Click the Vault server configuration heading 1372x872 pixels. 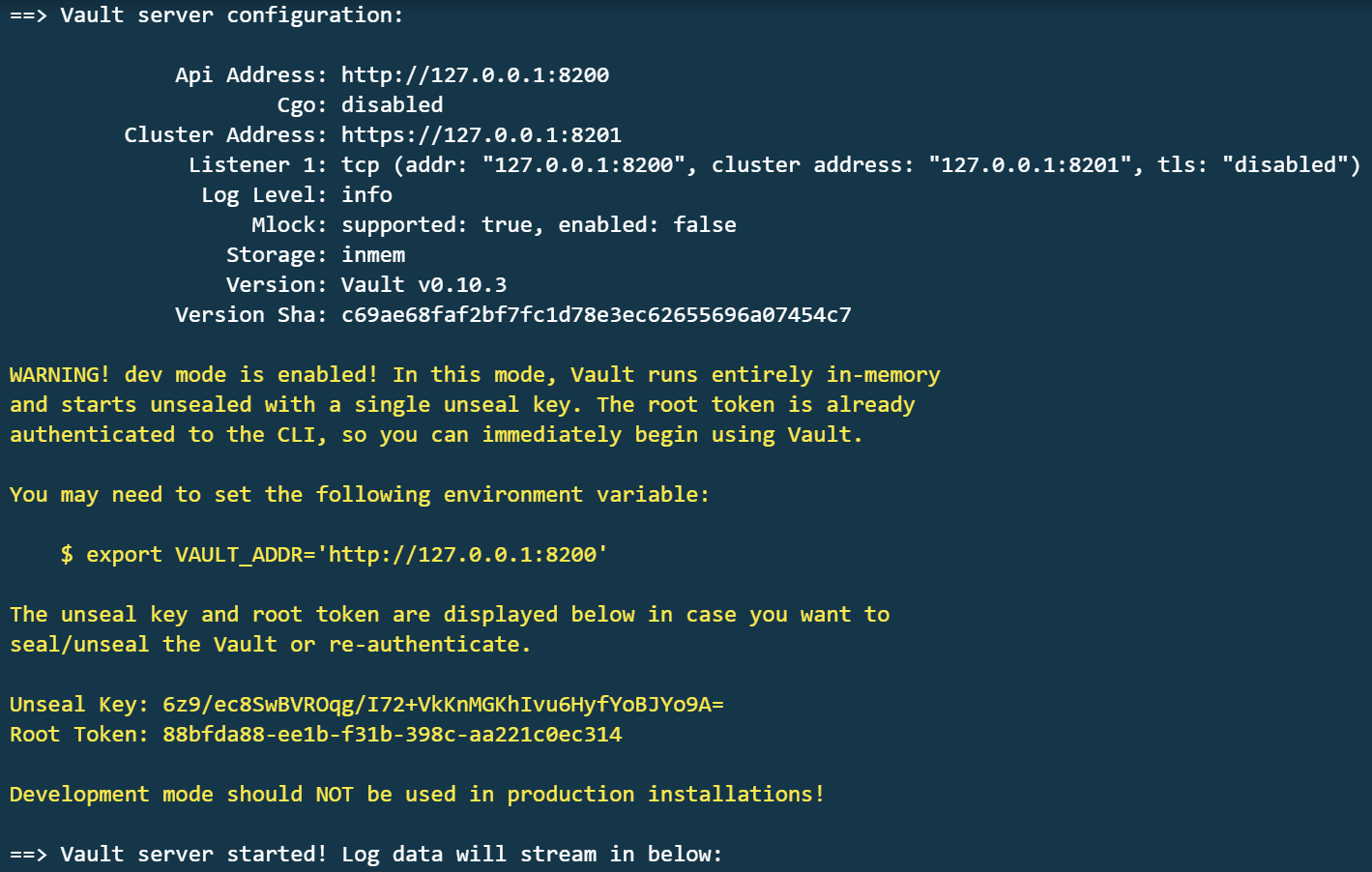click(x=231, y=15)
